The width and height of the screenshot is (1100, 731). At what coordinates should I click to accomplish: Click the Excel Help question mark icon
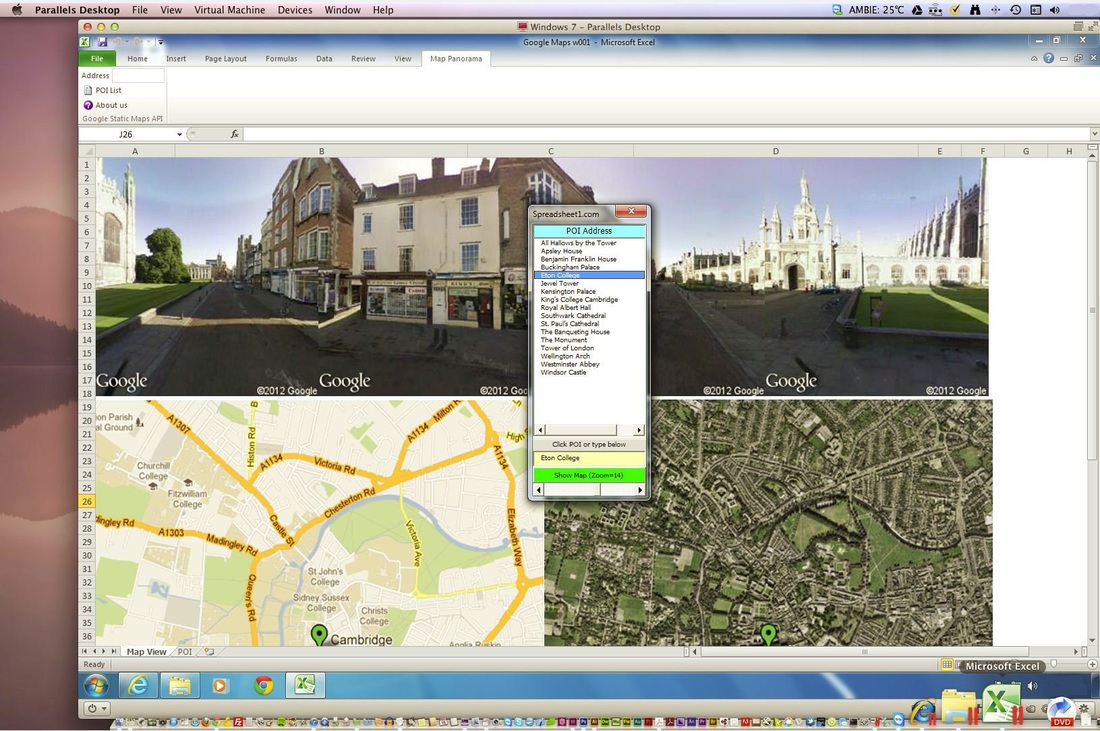click(x=1048, y=58)
